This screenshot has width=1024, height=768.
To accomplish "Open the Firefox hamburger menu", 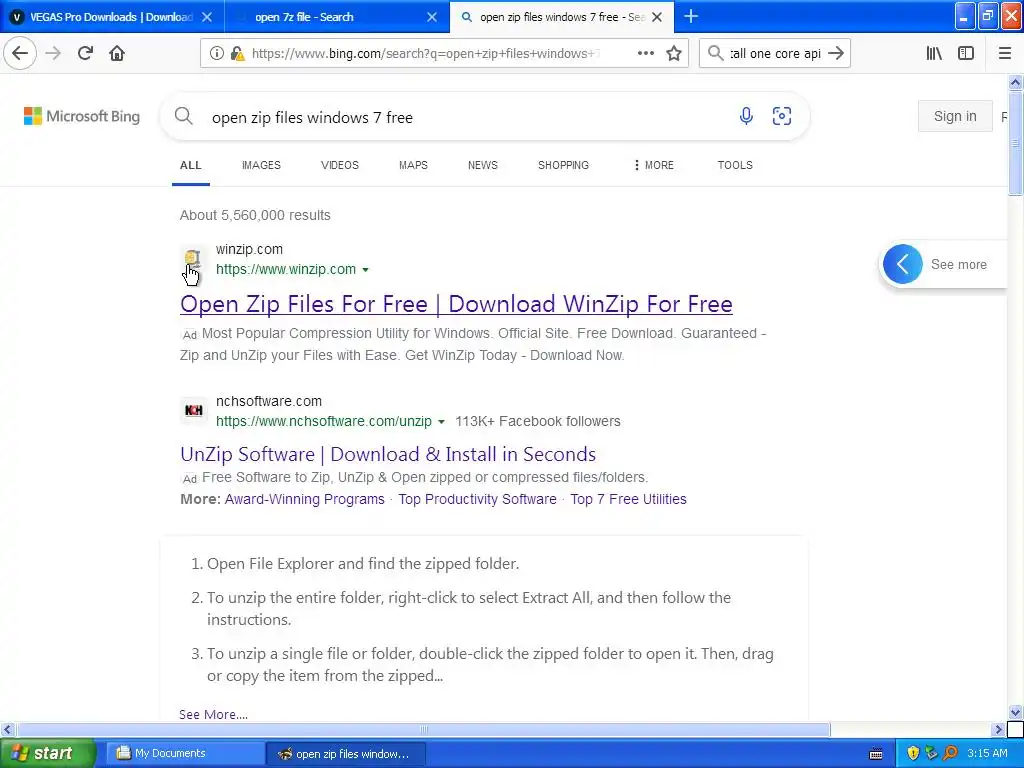I will (1005, 54).
